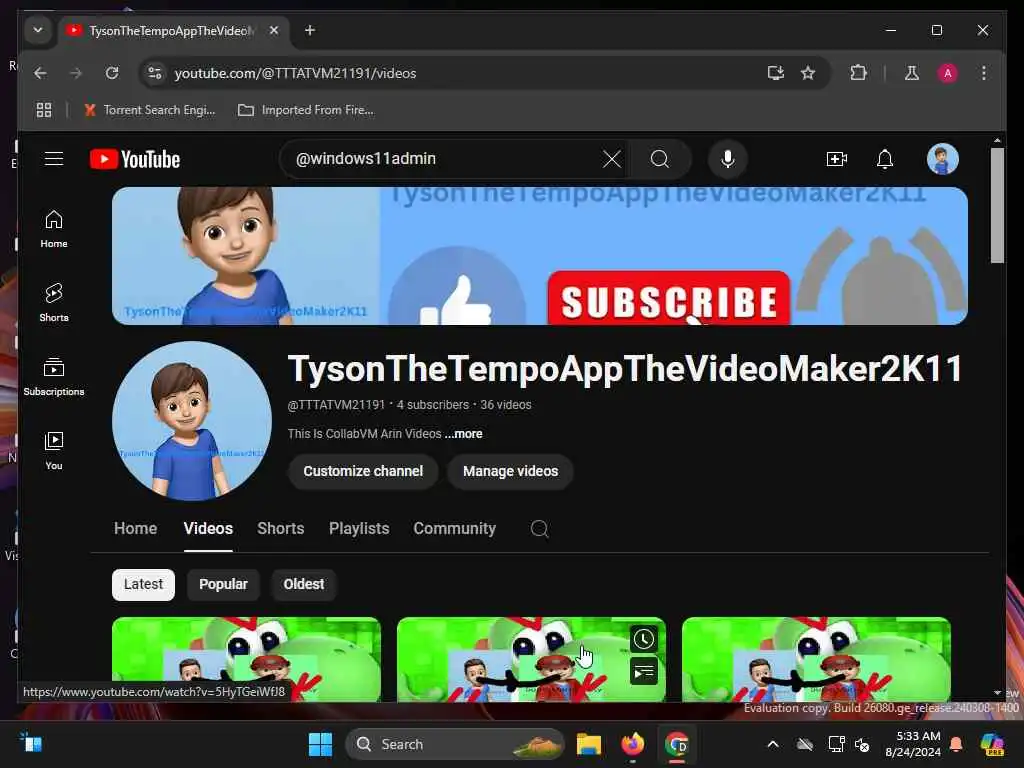
Task: Open the Imported From Firefox bookmarks folder
Action: coord(306,110)
